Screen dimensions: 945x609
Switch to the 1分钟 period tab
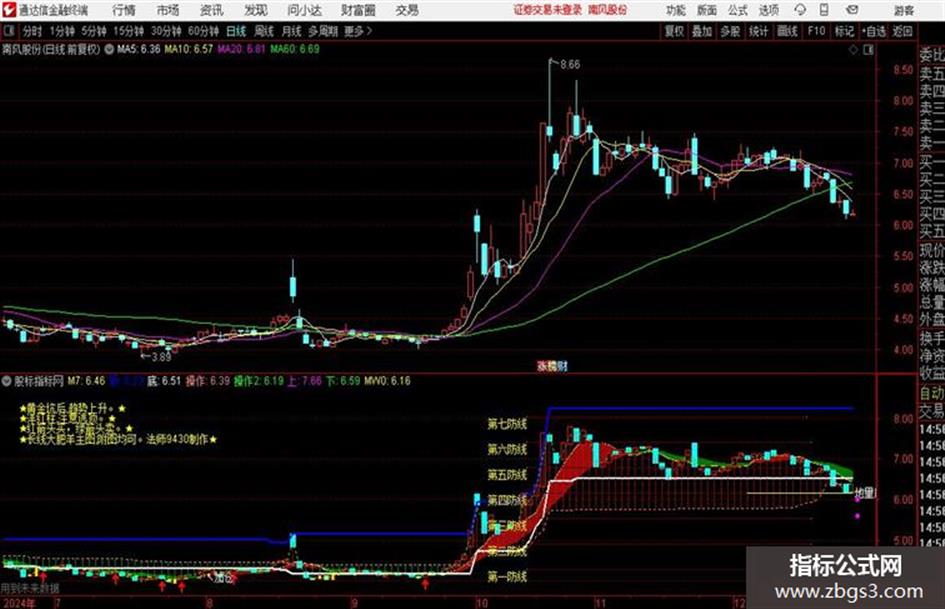(62, 31)
